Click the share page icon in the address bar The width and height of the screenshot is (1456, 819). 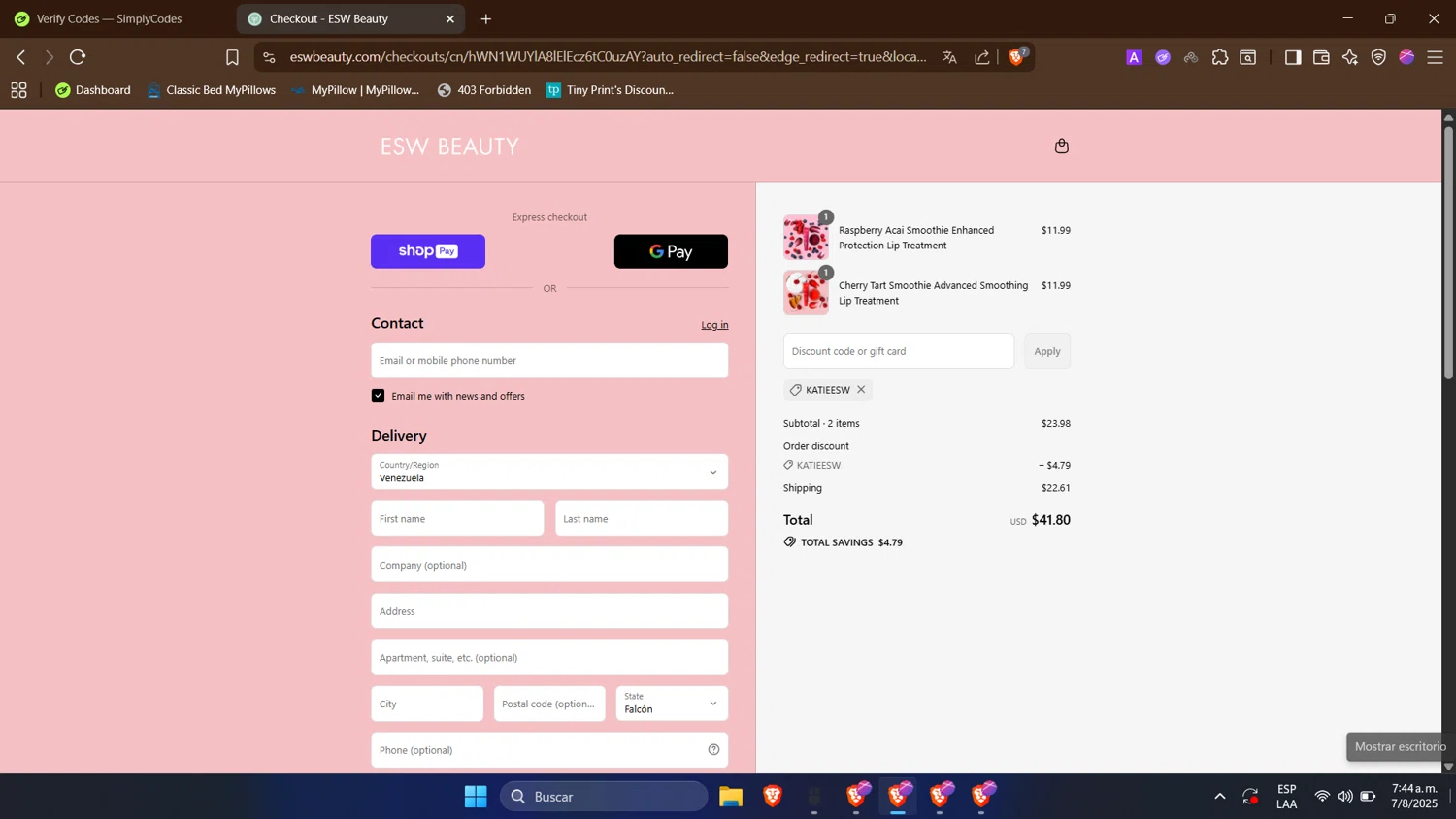tap(982, 57)
